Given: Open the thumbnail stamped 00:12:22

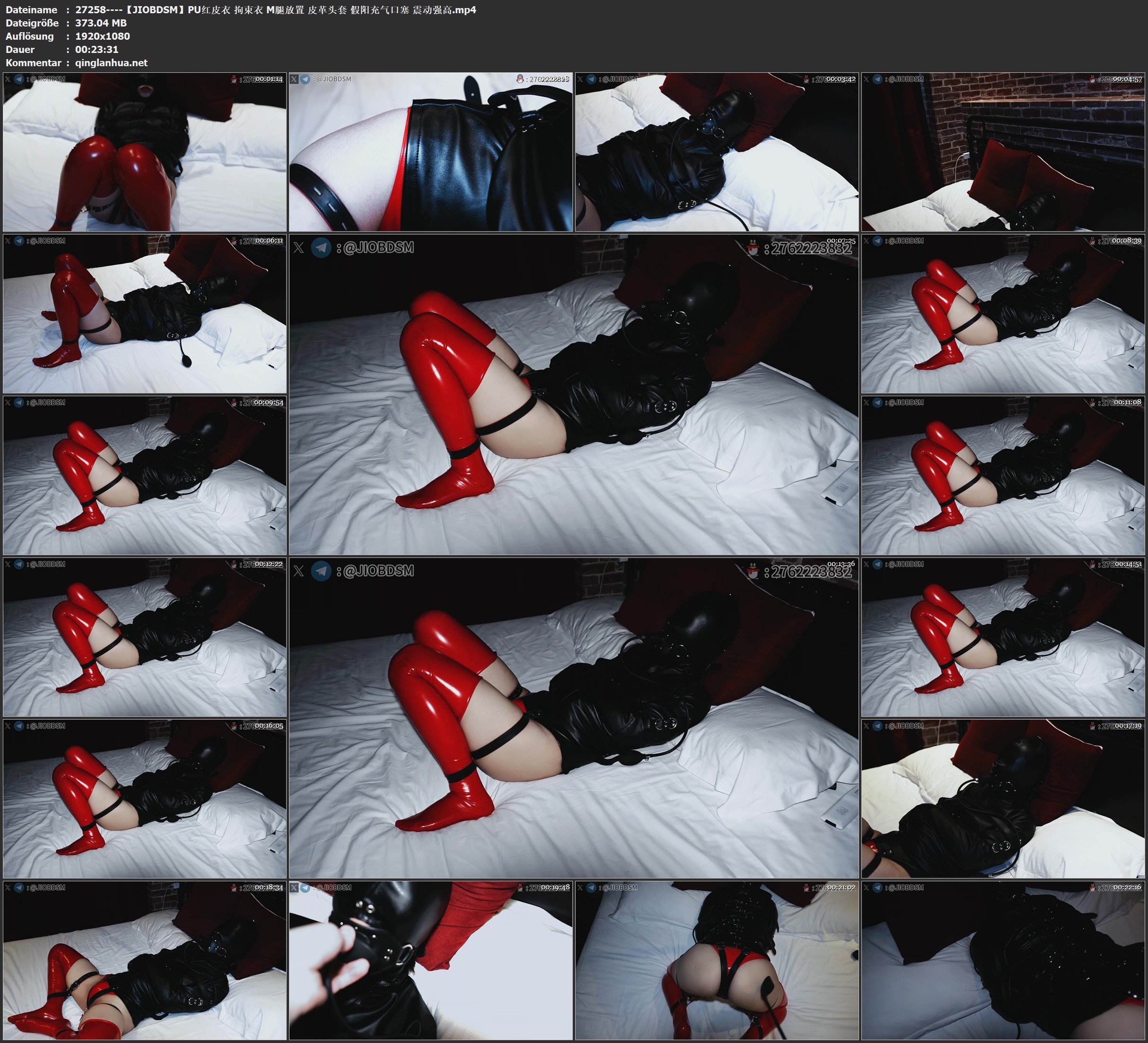Looking at the screenshot, I should 145,637.
